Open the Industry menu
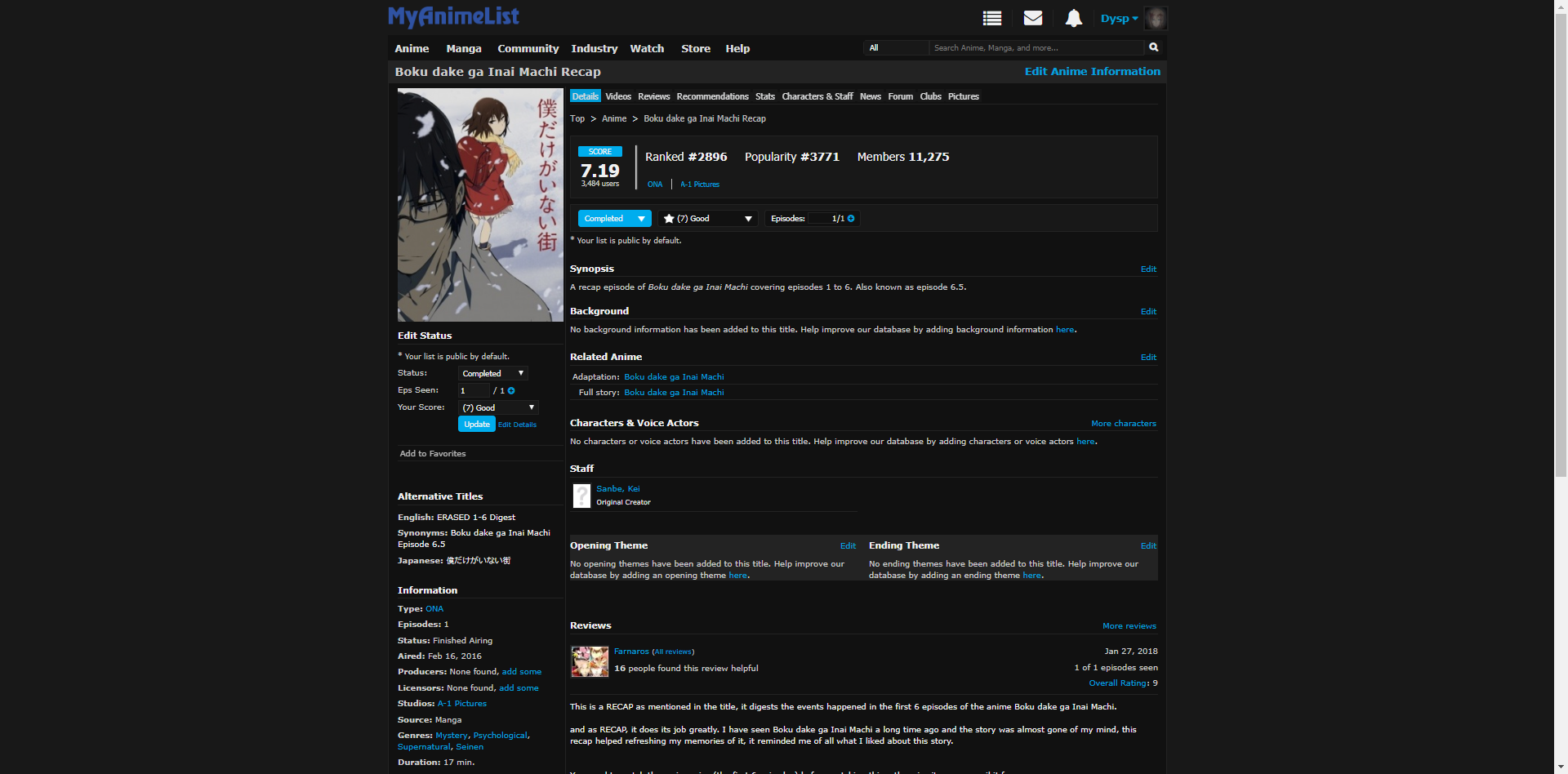 (x=595, y=48)
